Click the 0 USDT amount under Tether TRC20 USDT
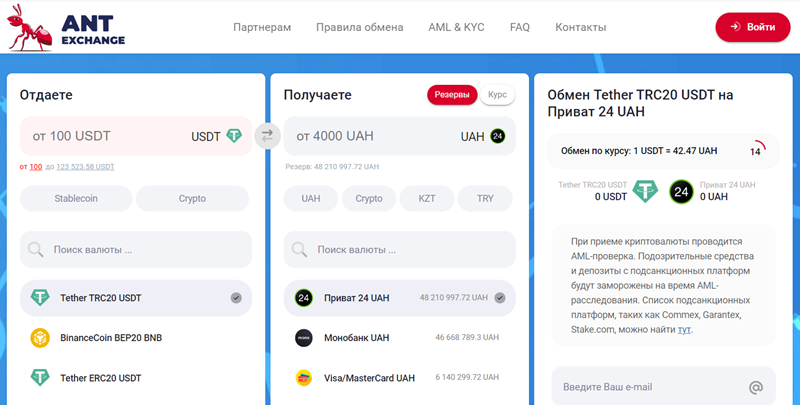The image size is (800, 405). pos(611,197)
